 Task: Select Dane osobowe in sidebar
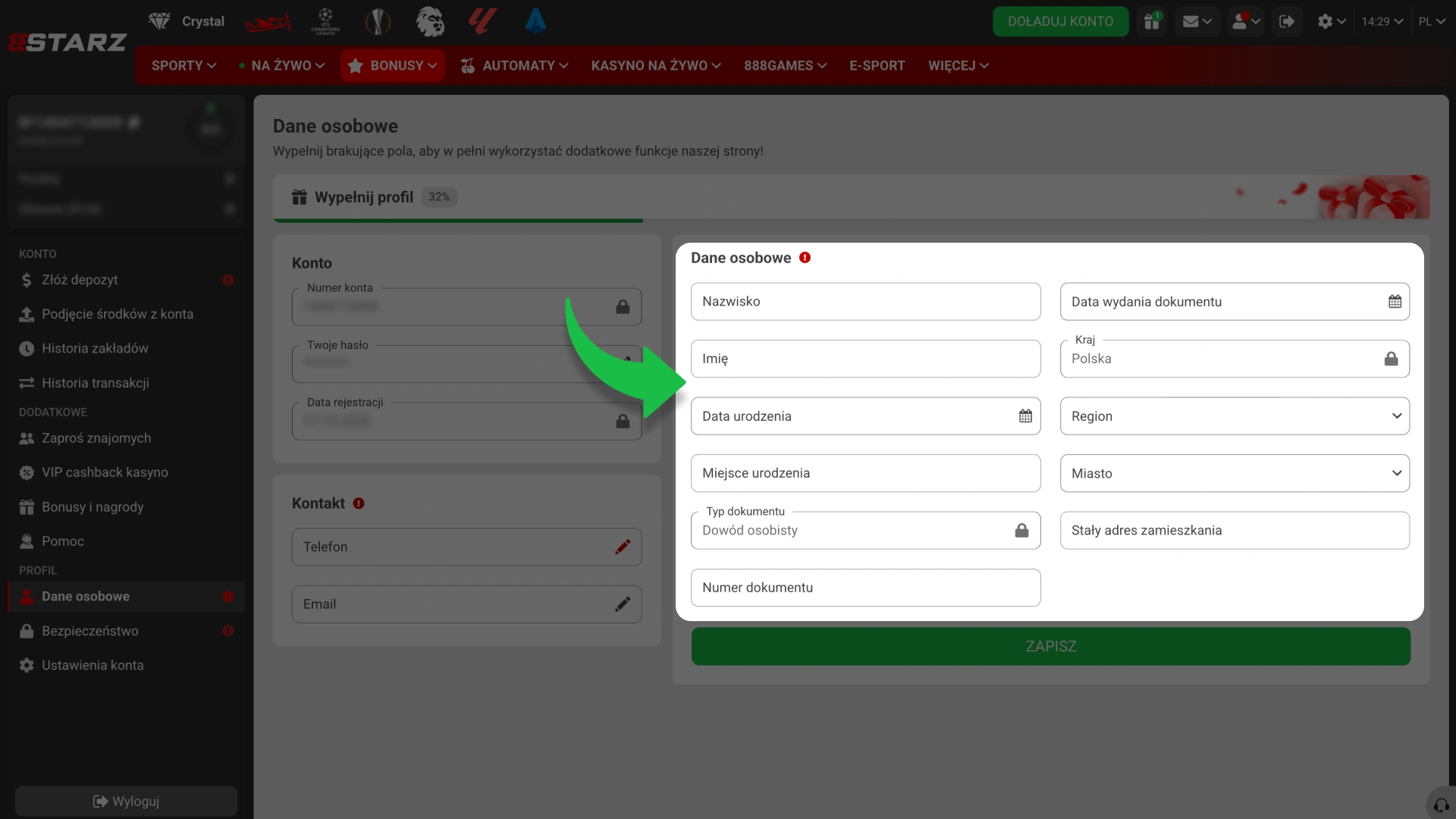(126, 597)
